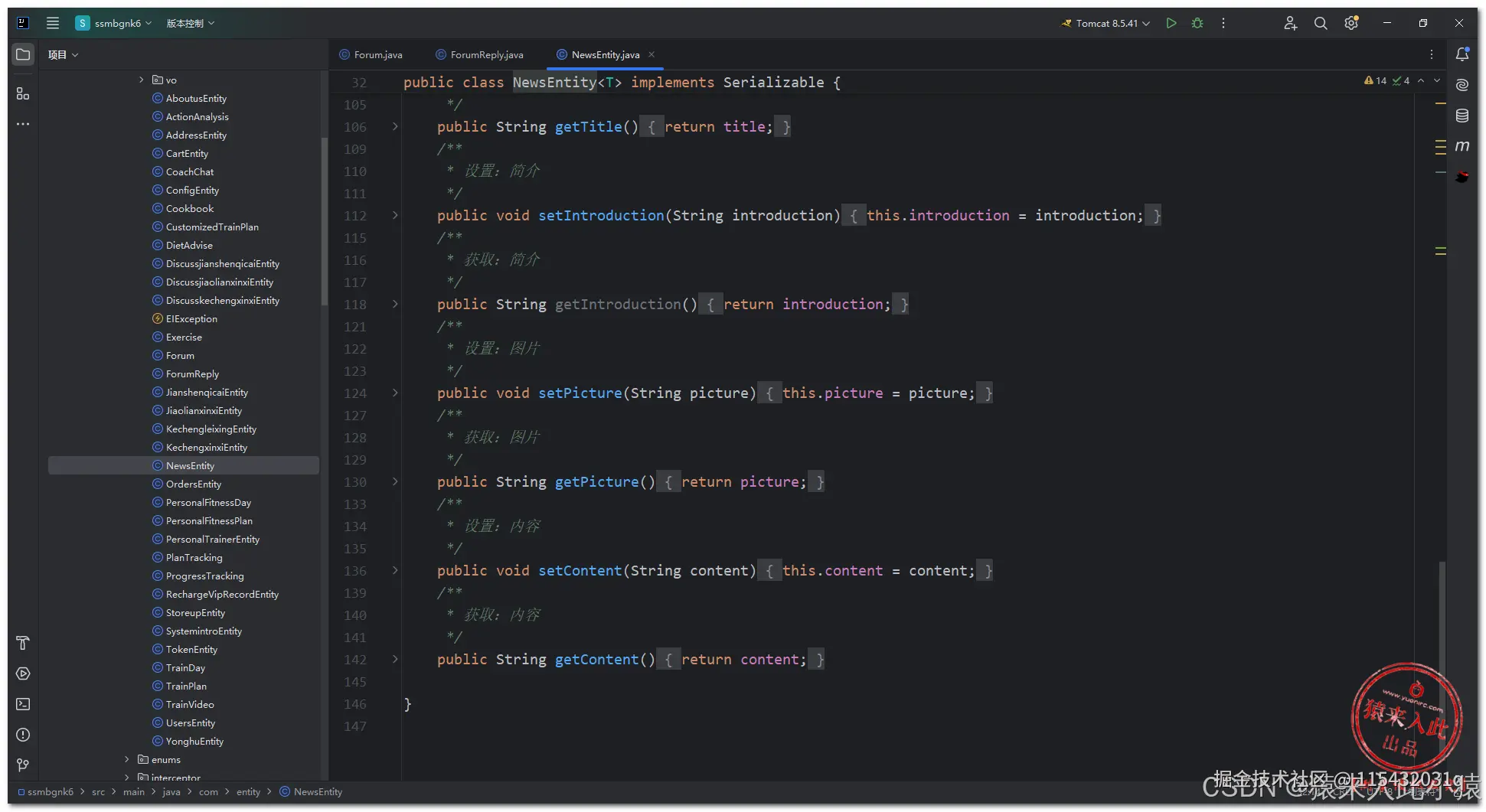Screen dimensions: 1486x812
Task: Expand folded getContent method at line 142
Action: coord(395,659)
